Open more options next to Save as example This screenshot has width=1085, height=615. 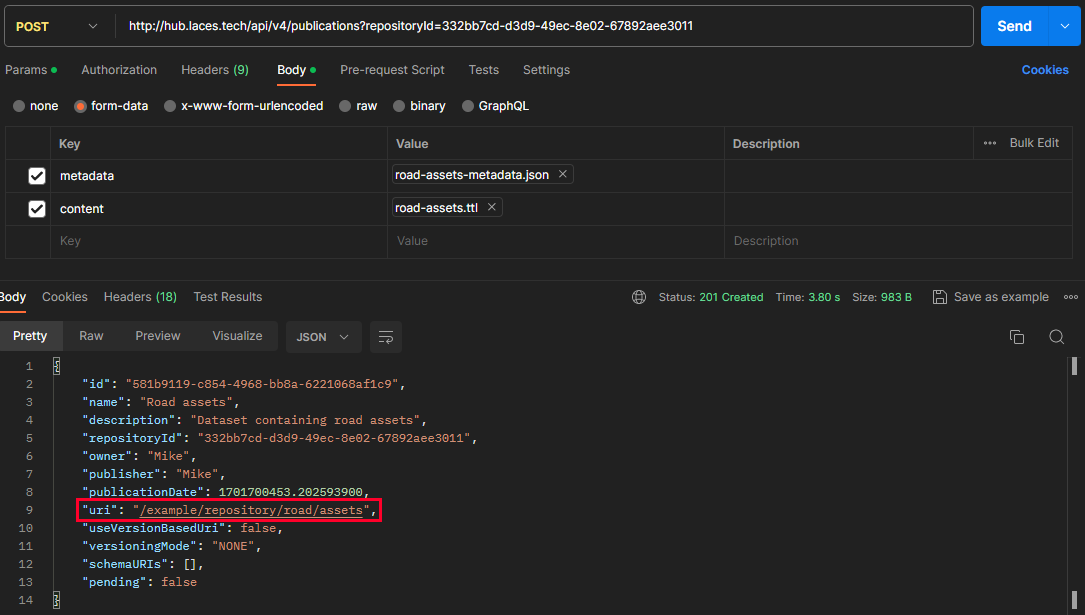click(1071, 297)
